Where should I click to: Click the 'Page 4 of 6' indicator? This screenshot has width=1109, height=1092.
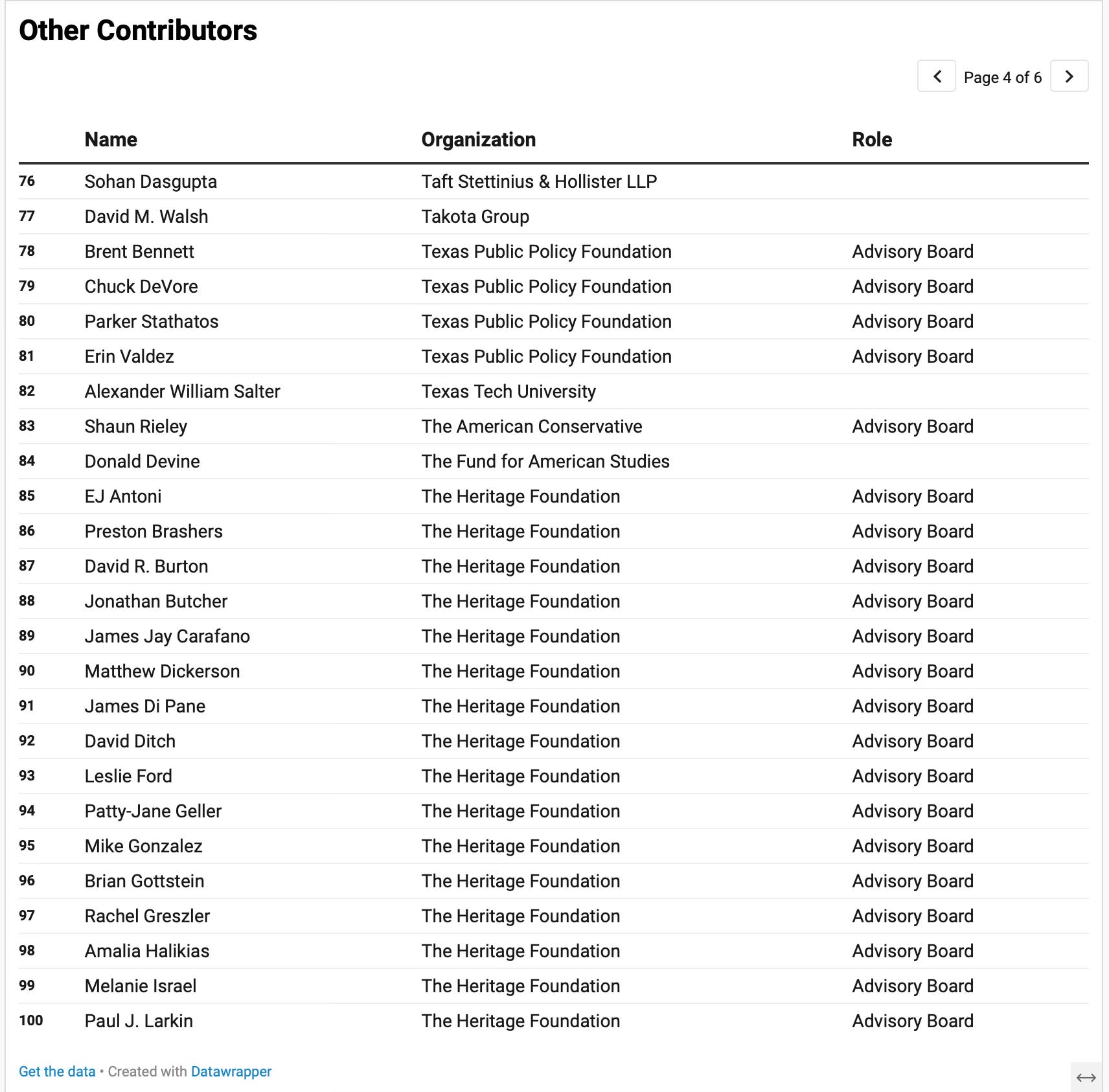point(1003,77)
